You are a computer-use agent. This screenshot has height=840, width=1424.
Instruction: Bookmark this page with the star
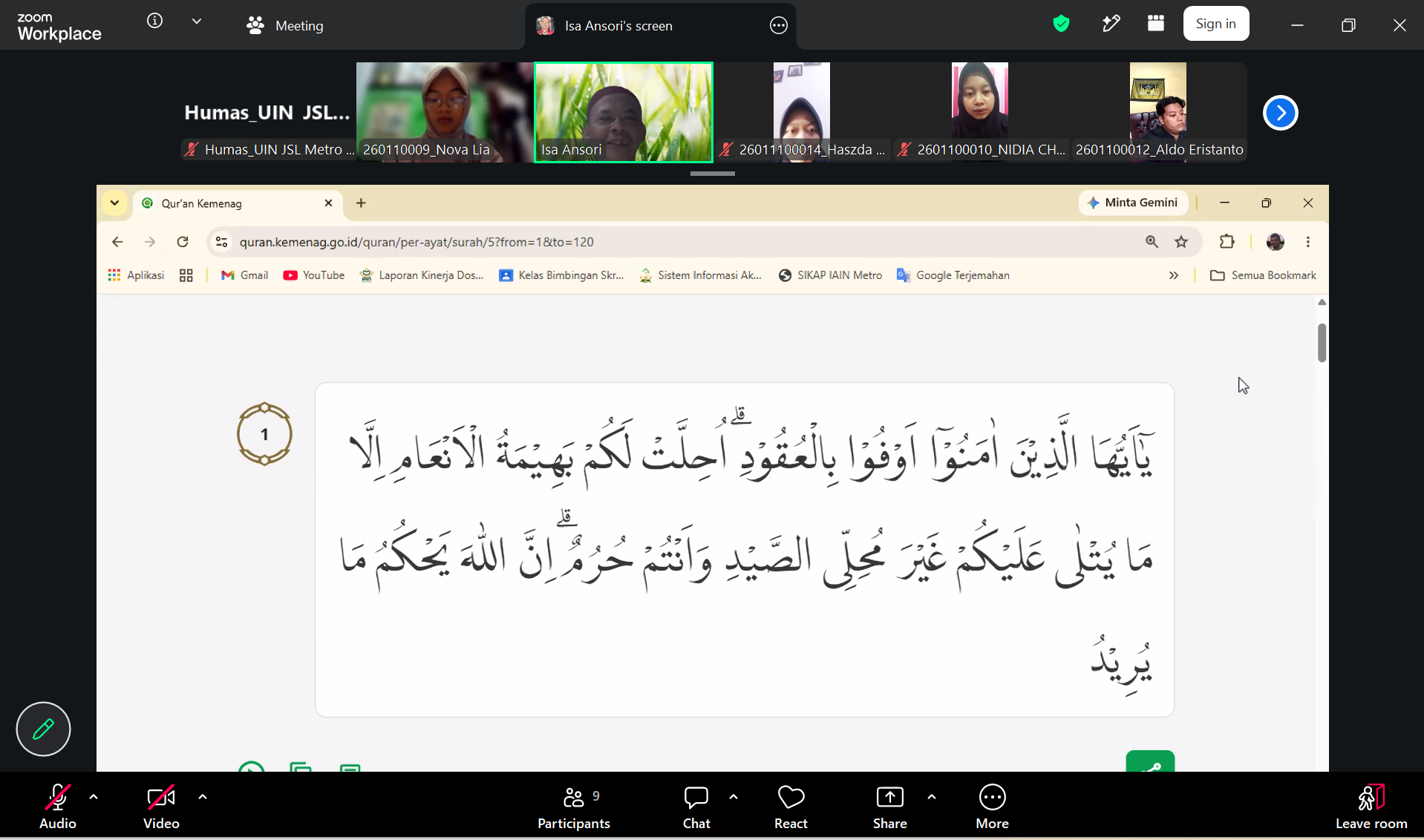tap(1181, 242)
